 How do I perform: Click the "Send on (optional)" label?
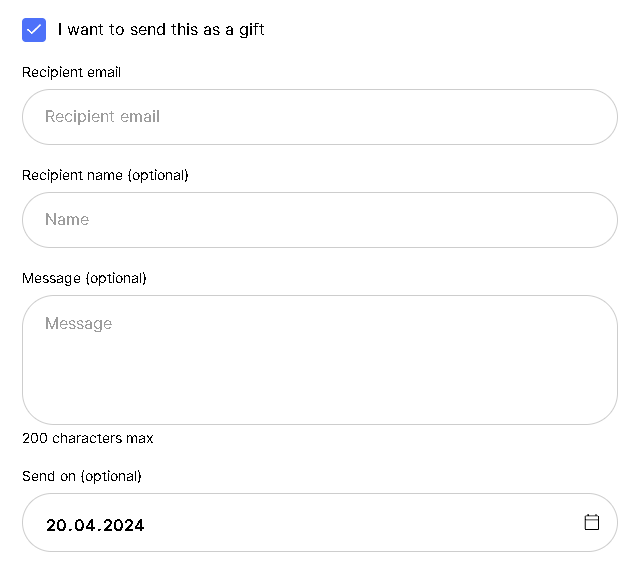(x=82, y=476)
